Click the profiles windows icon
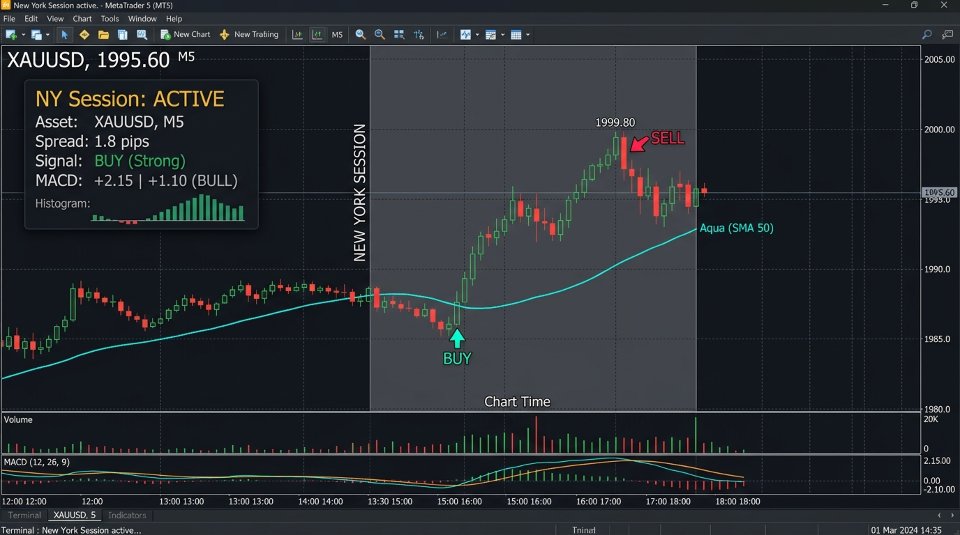This screenshot has width=960, height=535. [x=37, y=35]
